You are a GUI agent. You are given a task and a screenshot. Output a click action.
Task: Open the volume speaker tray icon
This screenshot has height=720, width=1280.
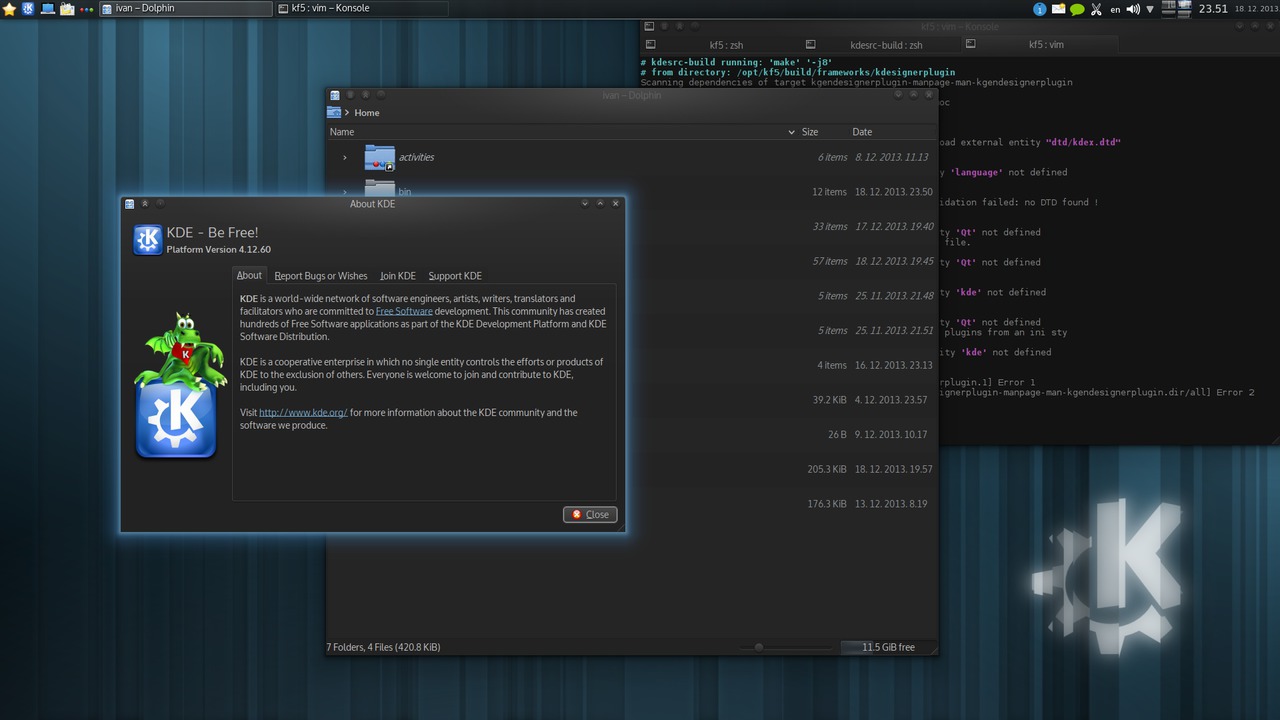1133,9
